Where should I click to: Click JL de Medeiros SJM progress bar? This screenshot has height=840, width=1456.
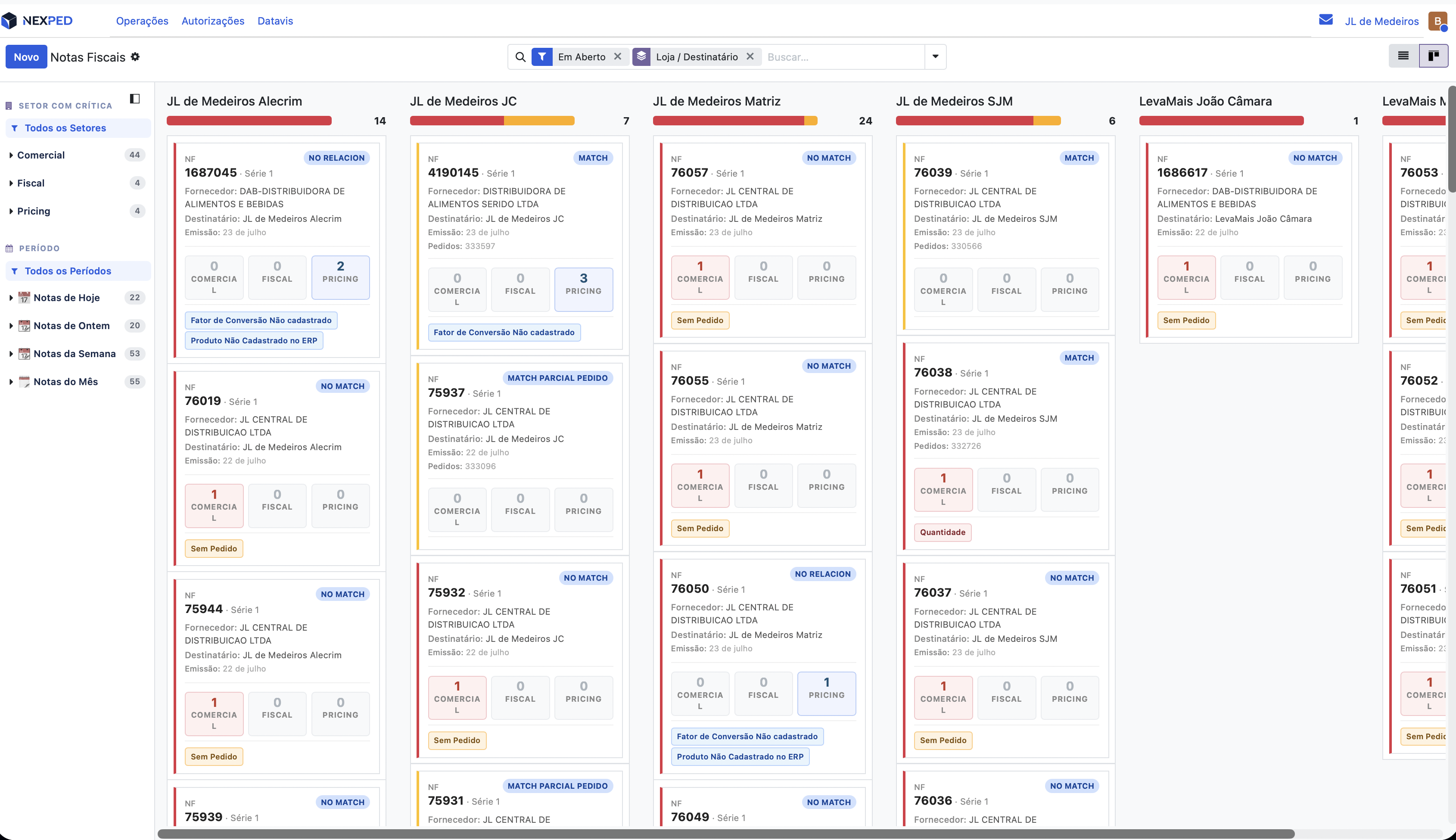[978, 121]
